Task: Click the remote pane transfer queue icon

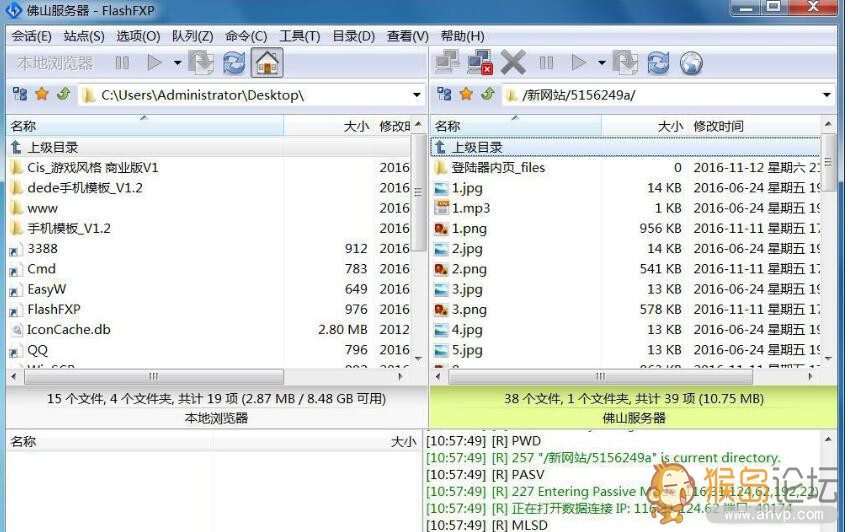Action: click(x=625, y=63)
